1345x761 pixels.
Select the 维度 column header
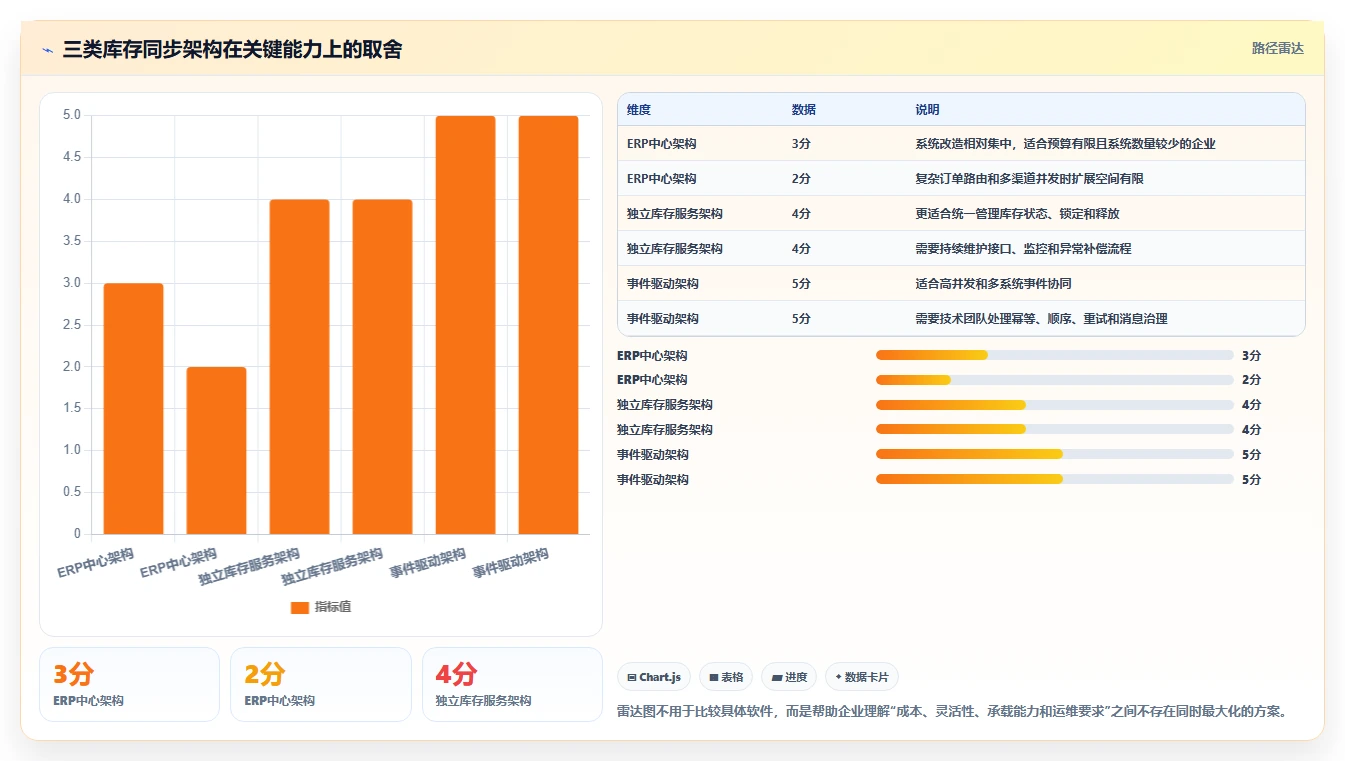639,110
